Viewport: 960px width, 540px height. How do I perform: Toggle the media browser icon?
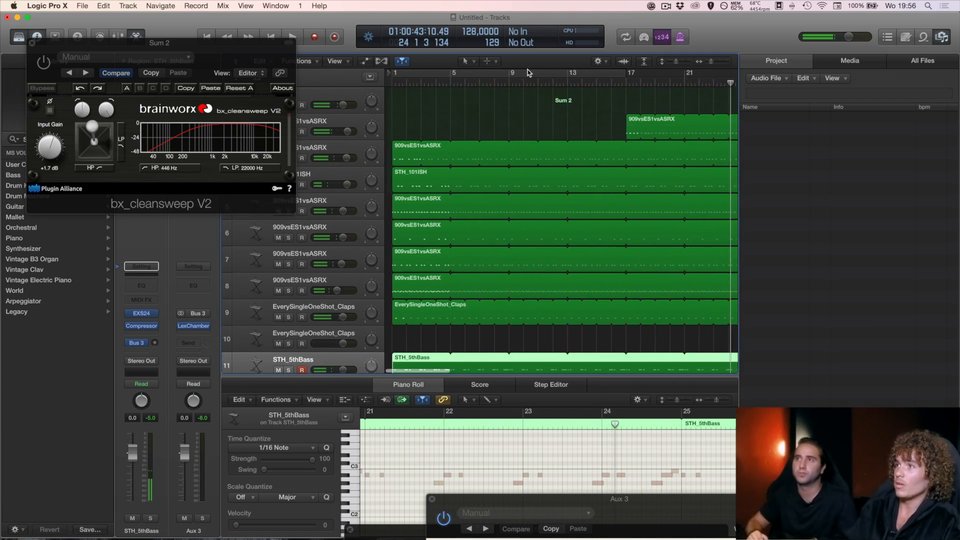942,37
